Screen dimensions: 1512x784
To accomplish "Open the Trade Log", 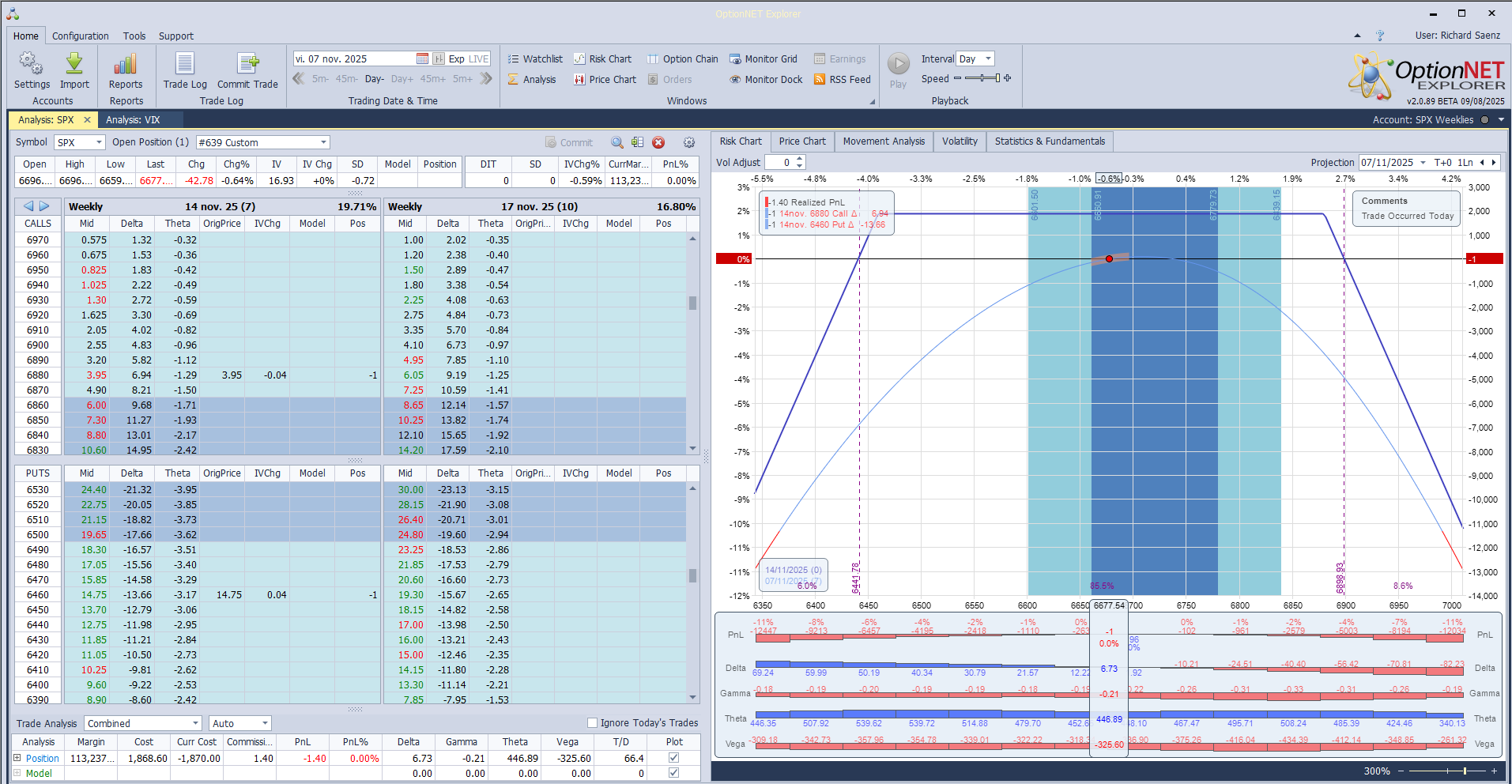I will pyautogui.click(x=185, y=70).
